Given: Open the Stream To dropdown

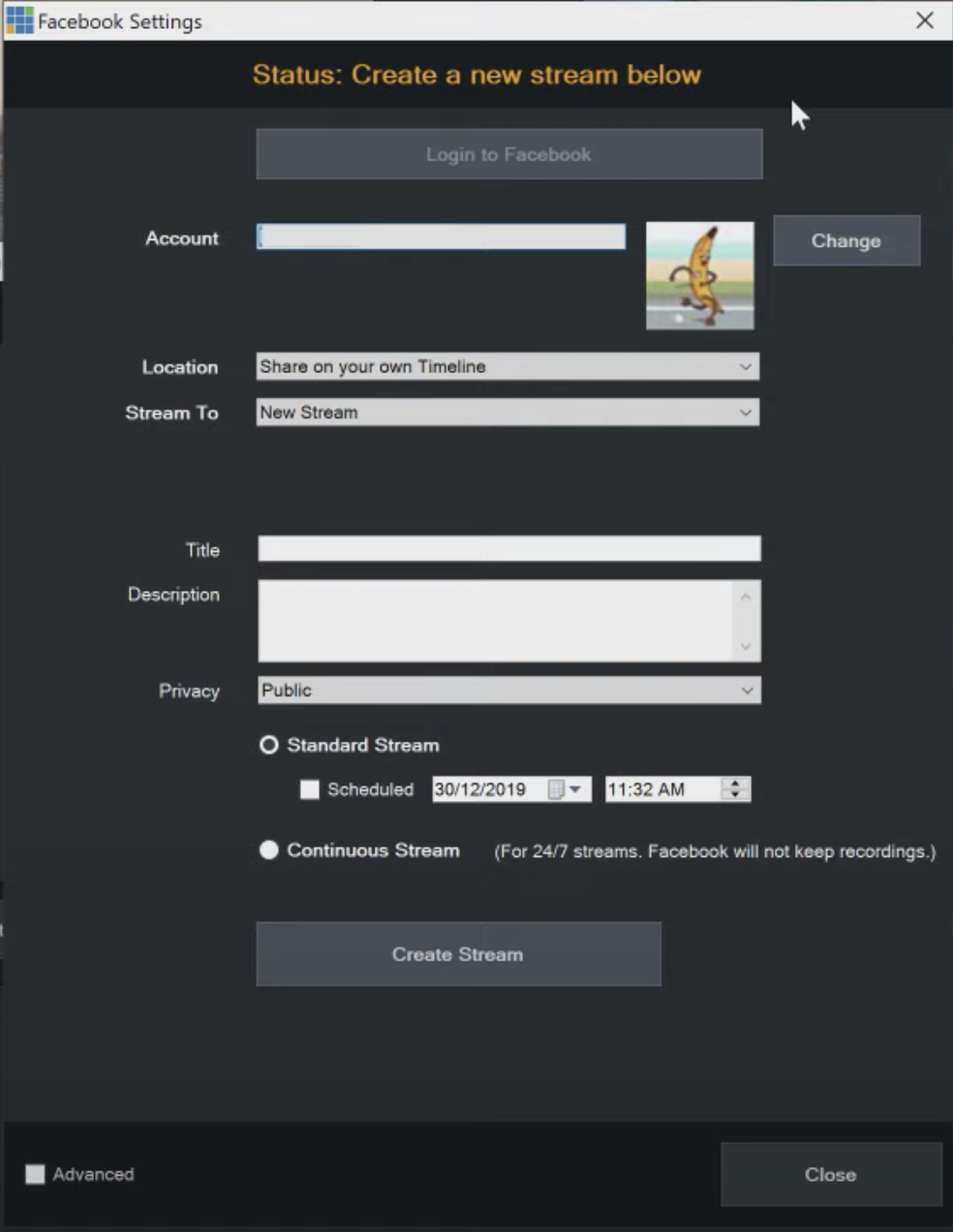Looking at the screenshot, I should click(x=507, y=412).
